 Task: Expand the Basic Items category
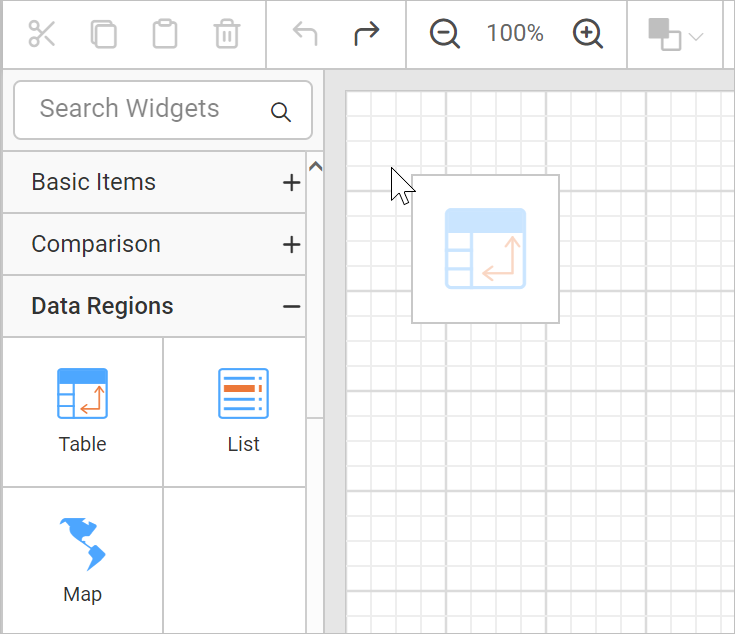tap(154, 182)
